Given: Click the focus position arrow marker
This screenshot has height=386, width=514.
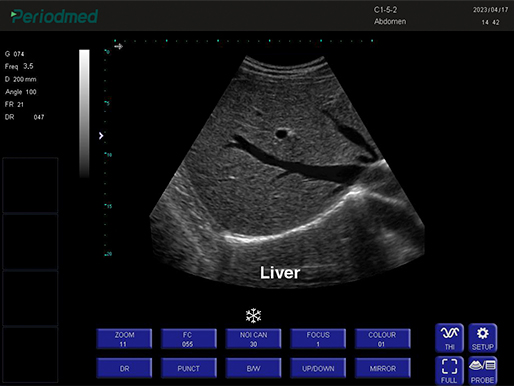Looking at the screenshot, I should click(101, 136).
